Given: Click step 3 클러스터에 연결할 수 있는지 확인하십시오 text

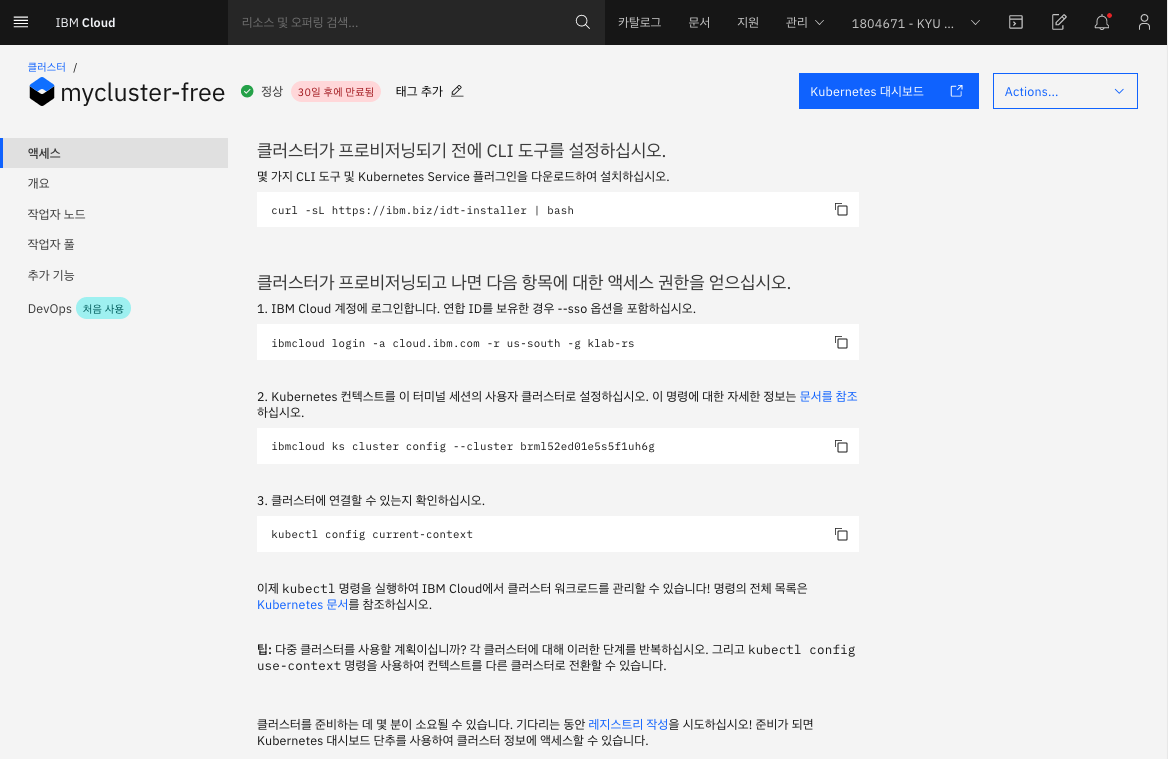Looking at the screenshot, I should 371,501.
